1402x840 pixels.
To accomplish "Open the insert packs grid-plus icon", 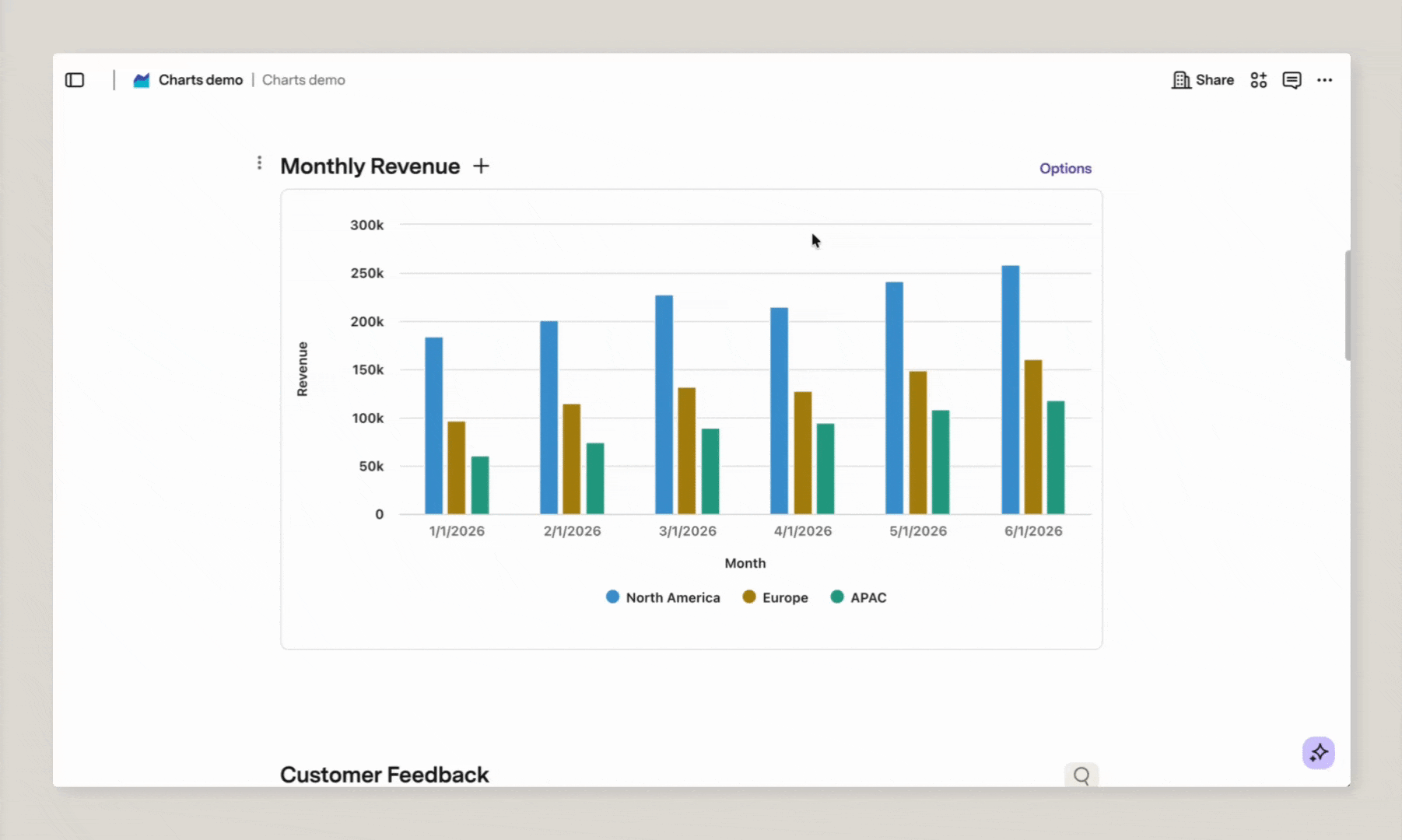I will point(1259,80).
